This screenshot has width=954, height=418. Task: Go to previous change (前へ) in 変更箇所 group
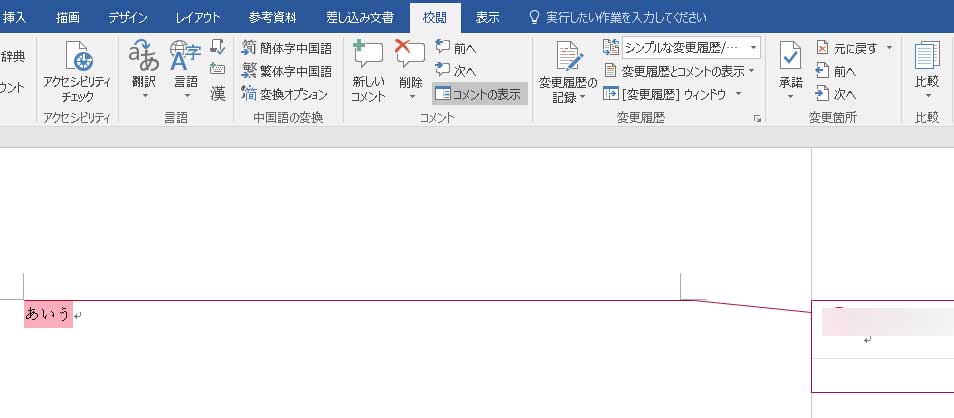click(836, 71)
